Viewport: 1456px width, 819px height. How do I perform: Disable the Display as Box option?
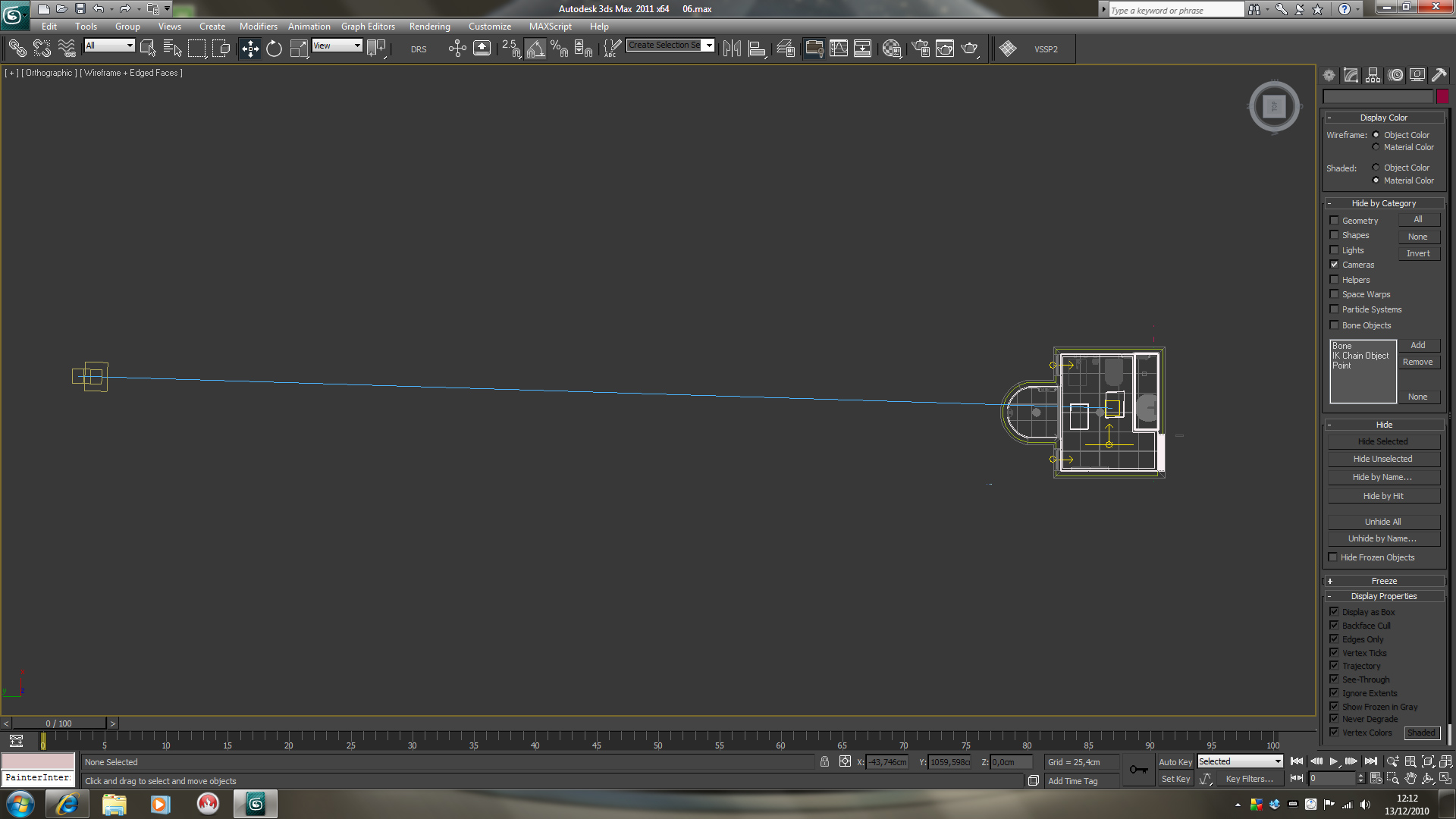tap(1335, 612)
